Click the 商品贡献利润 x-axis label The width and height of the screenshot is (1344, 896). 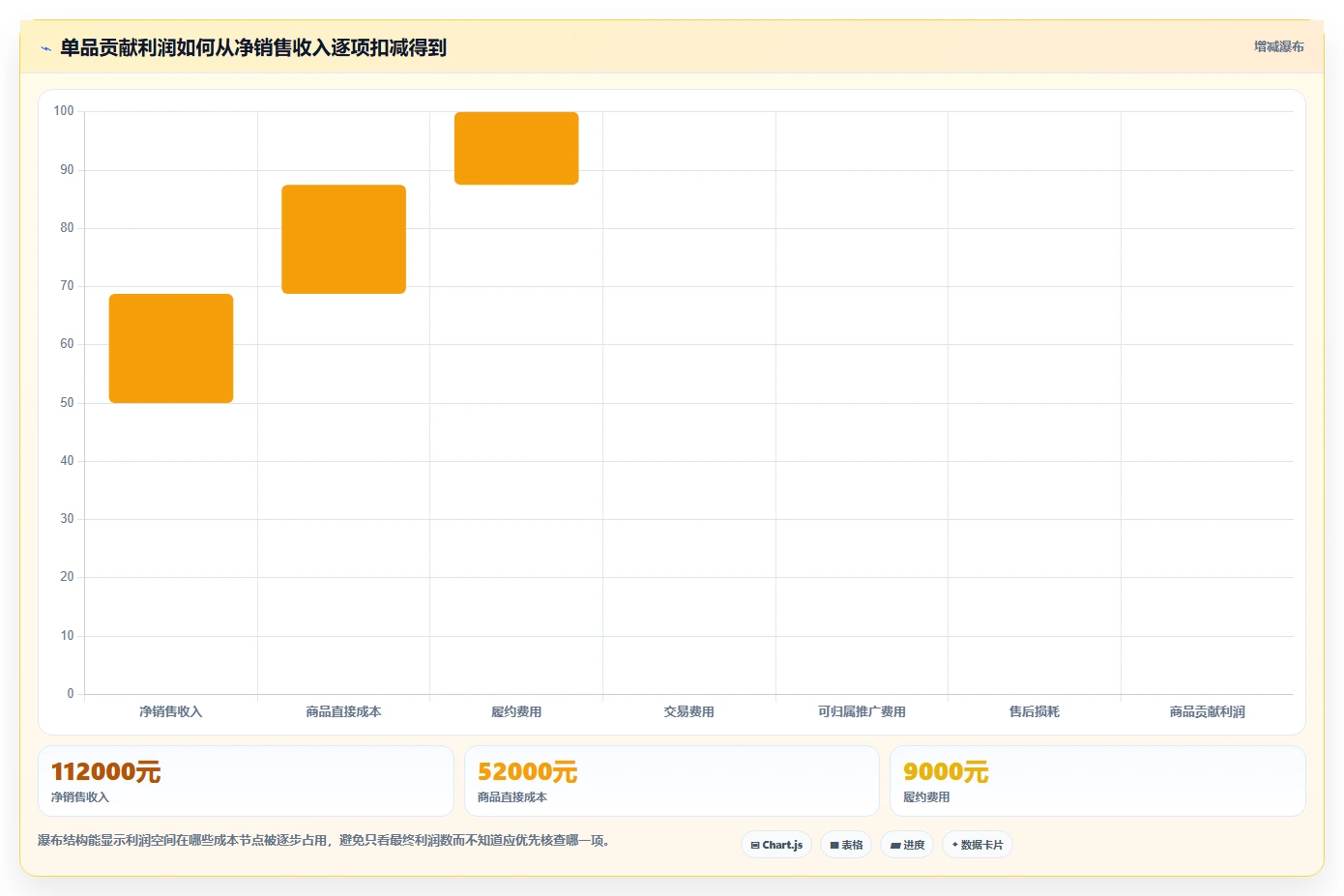coord(1207,711)
